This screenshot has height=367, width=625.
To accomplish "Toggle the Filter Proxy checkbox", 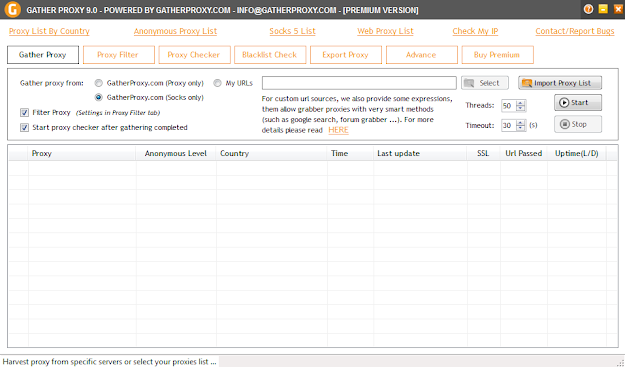I will point(24,113).
